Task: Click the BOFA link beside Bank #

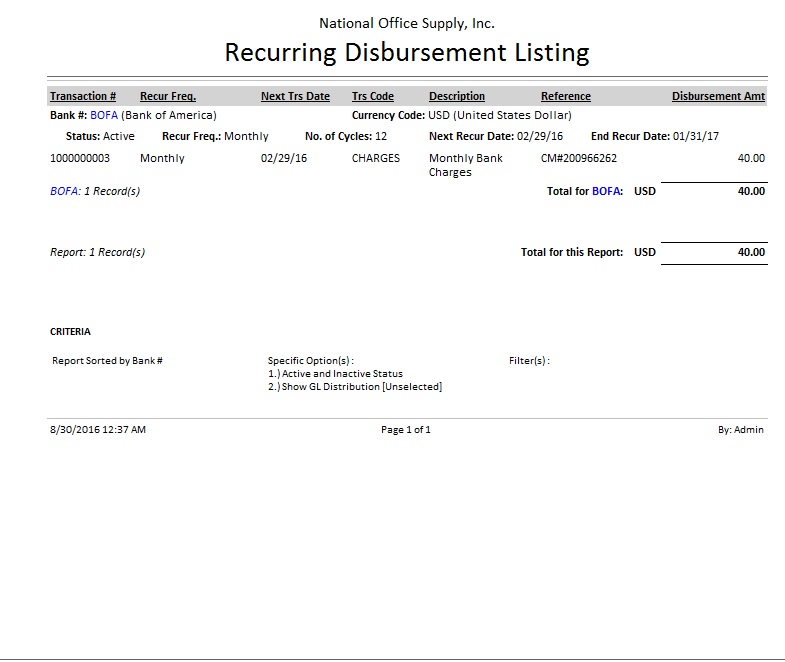Action: pos(104,115)
